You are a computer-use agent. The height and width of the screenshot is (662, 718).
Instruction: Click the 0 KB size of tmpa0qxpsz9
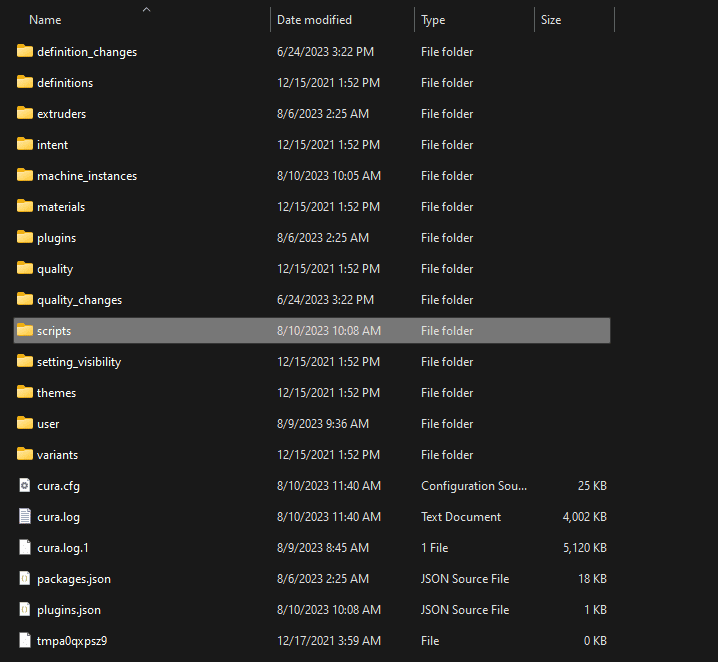click(x=595, y=641)
